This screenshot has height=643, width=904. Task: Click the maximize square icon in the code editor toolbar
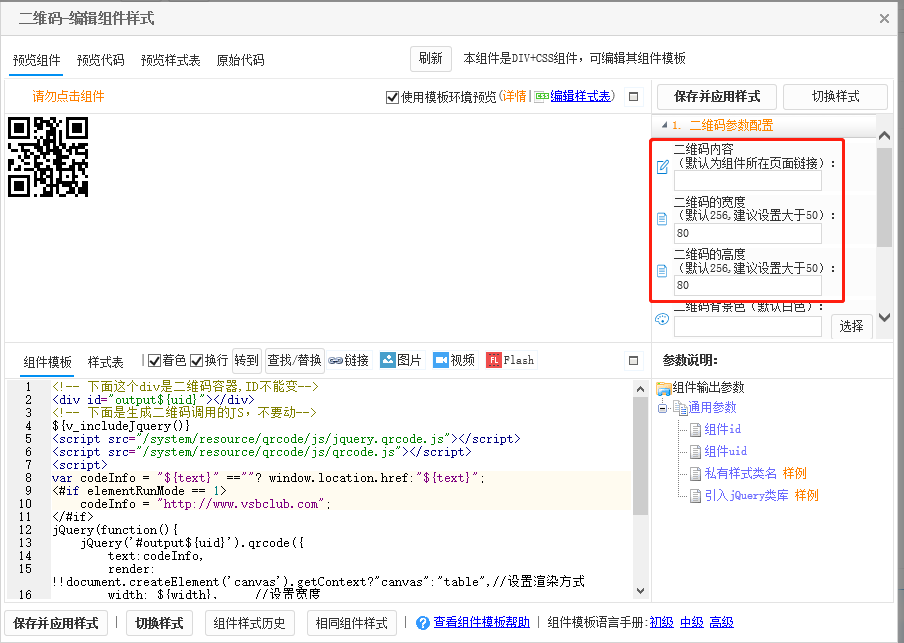[633, 360]
